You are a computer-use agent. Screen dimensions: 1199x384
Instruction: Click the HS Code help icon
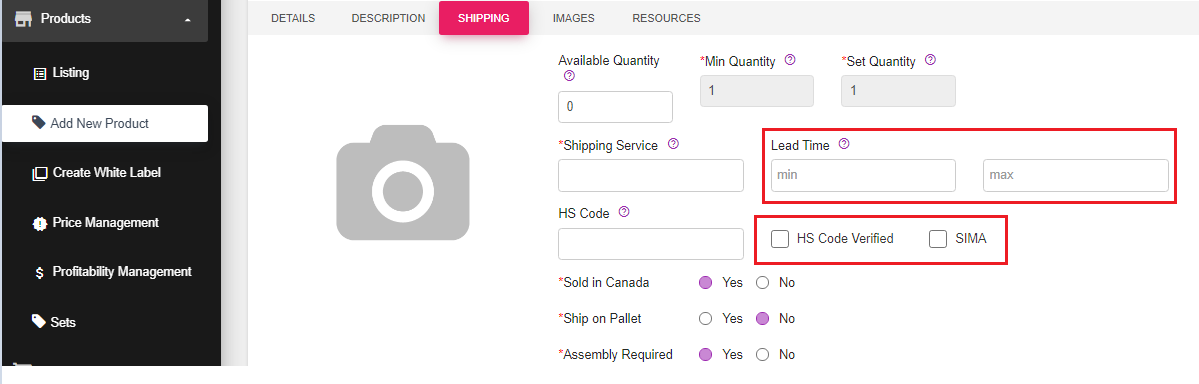(624, 212)
